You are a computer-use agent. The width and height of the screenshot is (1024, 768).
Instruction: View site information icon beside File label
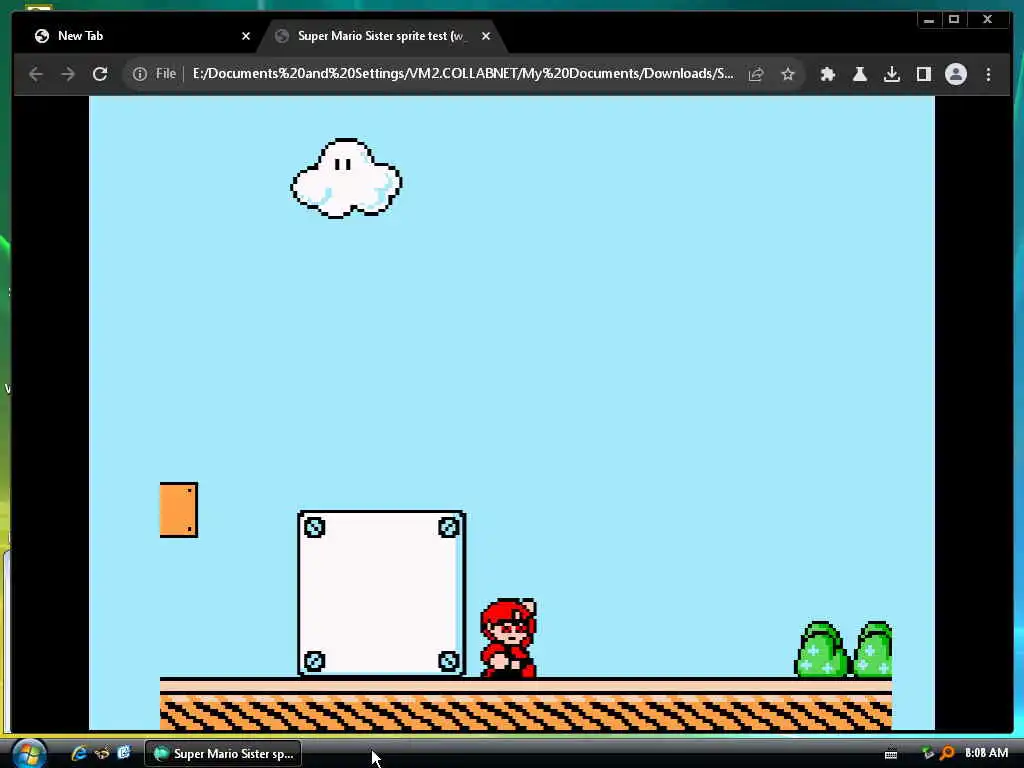(x=140, y=74)
